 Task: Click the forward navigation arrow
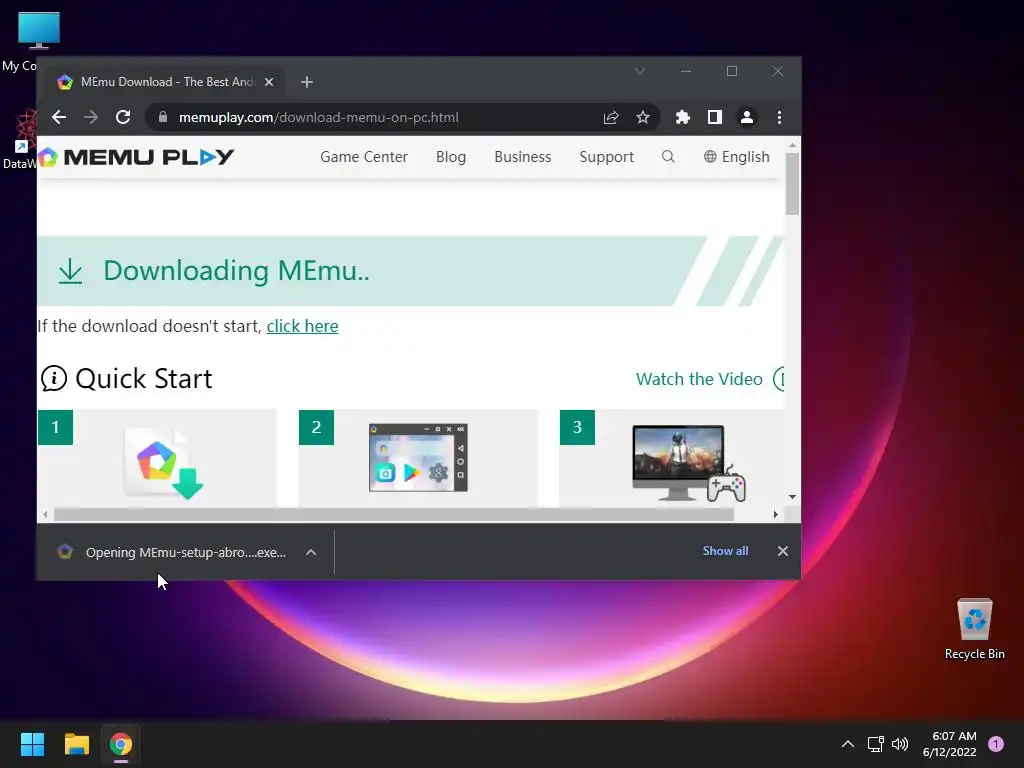pos(91,118)
